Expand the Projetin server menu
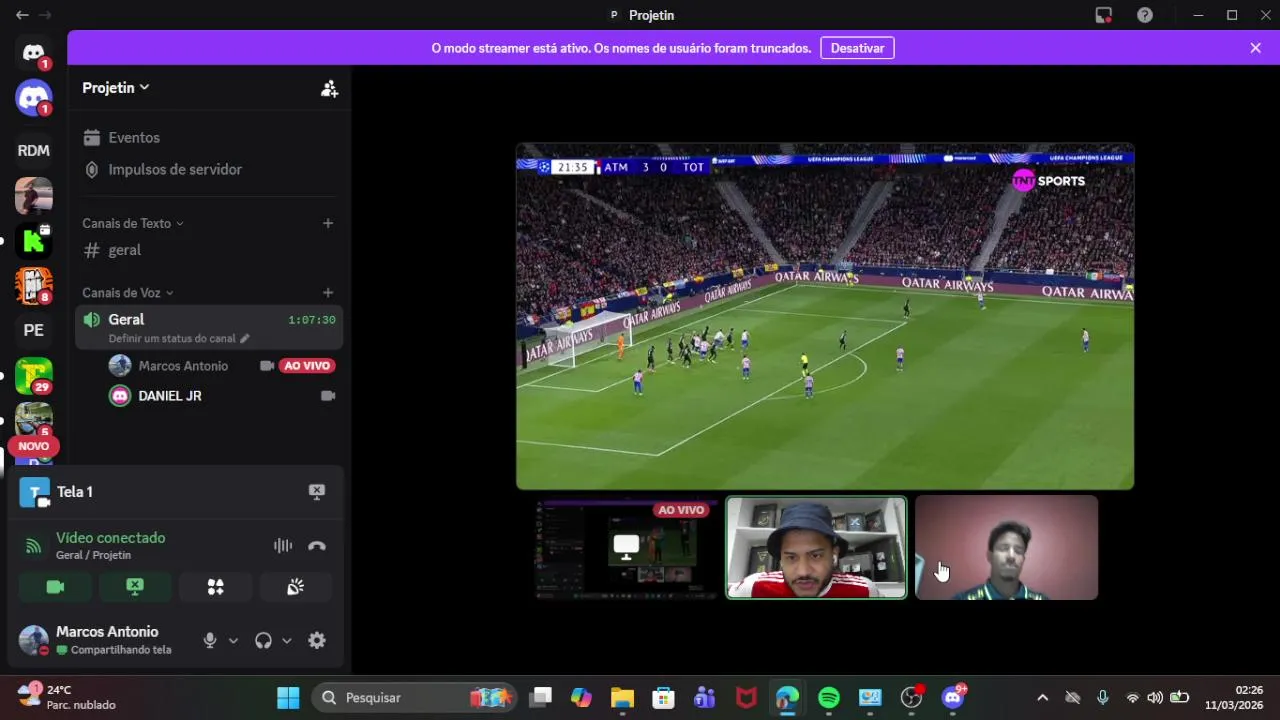 (116, 87)
